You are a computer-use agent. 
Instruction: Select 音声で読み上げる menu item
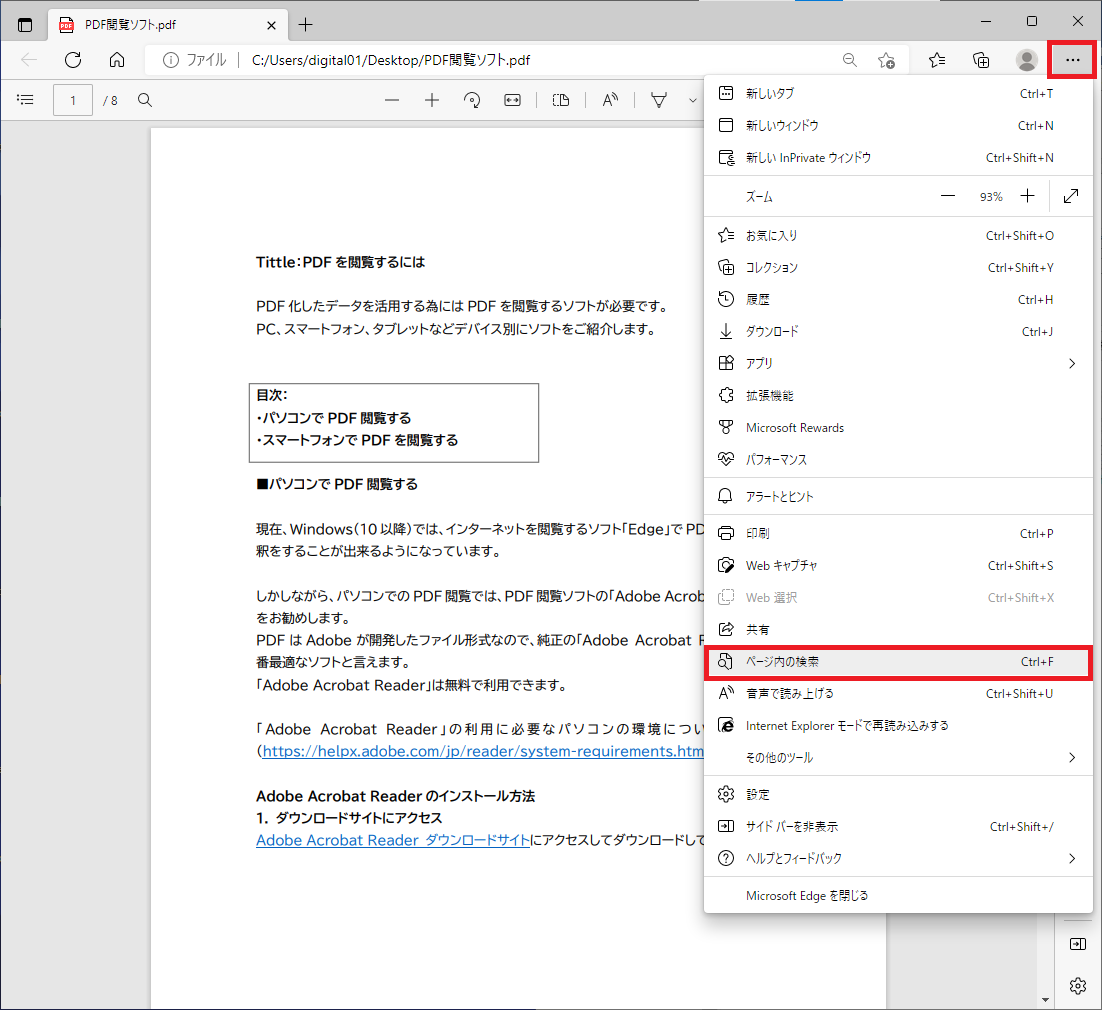tap(898, 694)
